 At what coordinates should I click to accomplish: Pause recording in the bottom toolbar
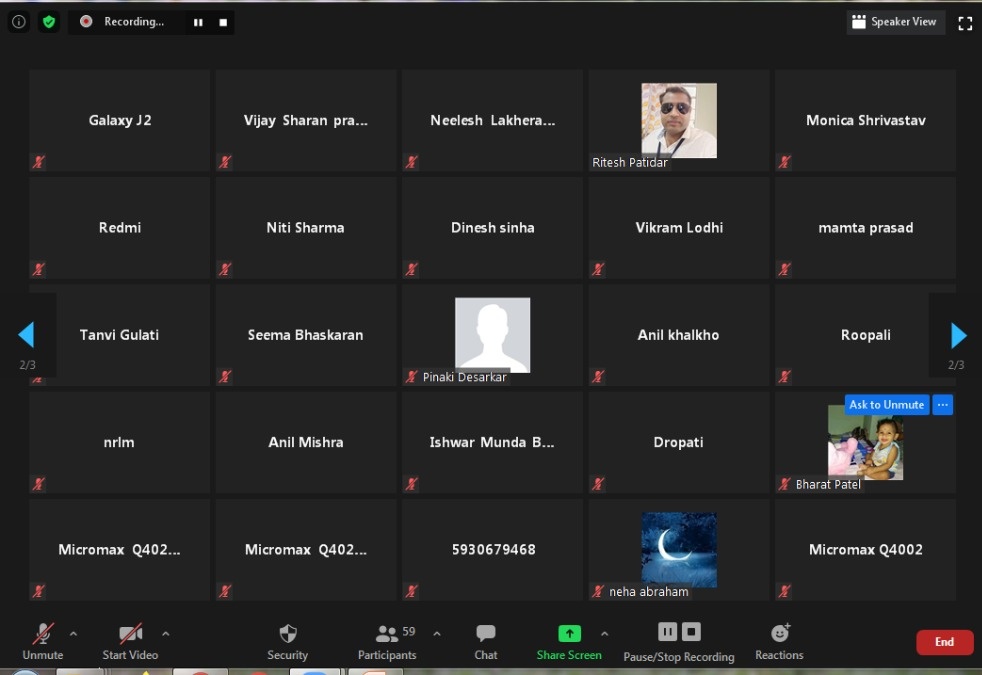(x=667, y=632)
